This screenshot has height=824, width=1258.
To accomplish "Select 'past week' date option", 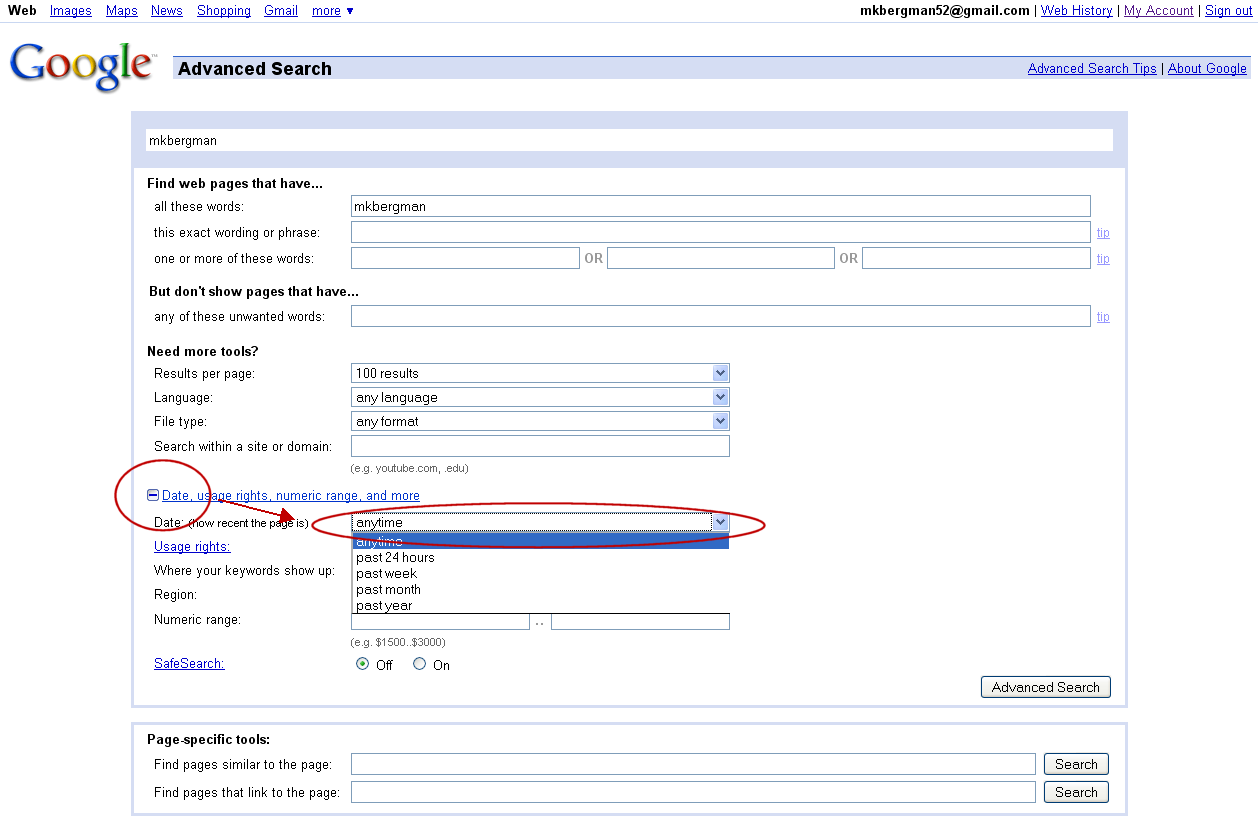I will pyautogui.click(x=540, y=573).
